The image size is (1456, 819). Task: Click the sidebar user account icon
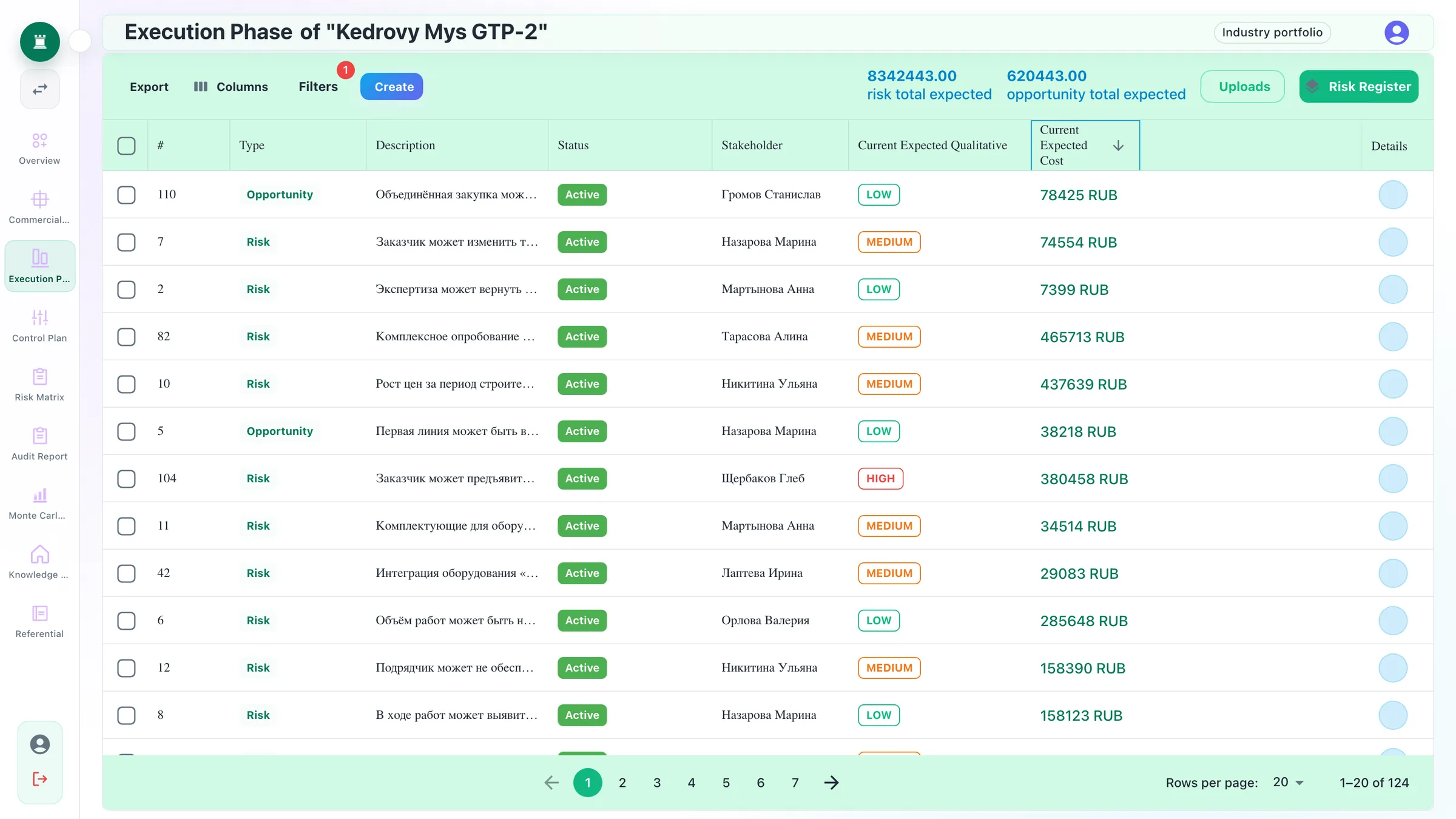point(40,744)
